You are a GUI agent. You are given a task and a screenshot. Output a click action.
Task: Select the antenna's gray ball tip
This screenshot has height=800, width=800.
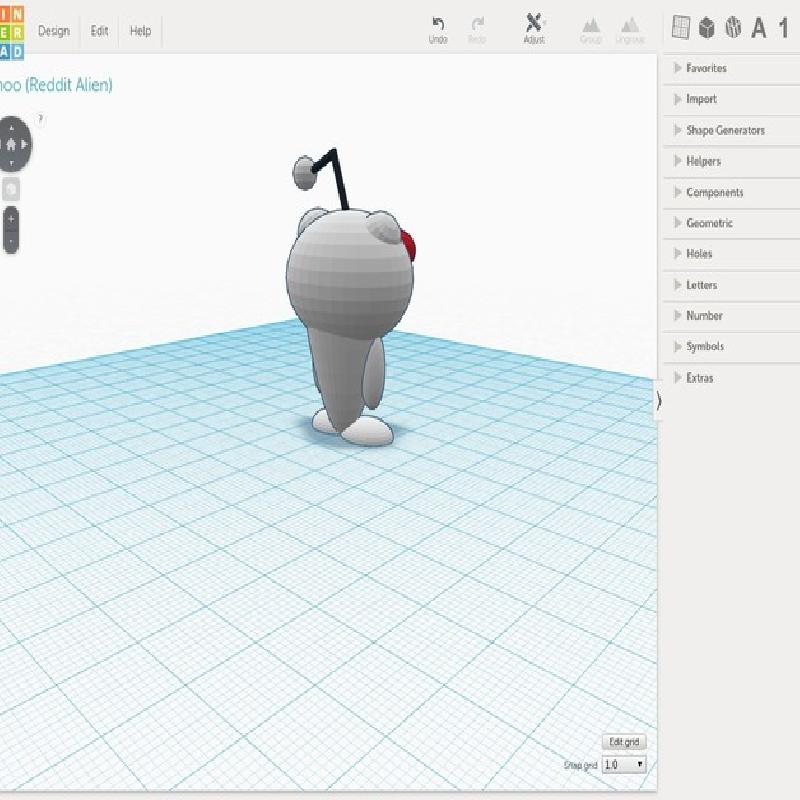[x=304, y=173]
